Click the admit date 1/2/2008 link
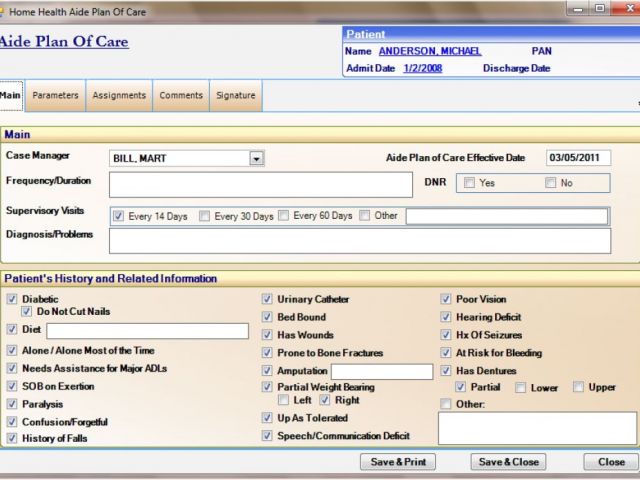Viewport: 640px width, 480px height. pos(422,68)
